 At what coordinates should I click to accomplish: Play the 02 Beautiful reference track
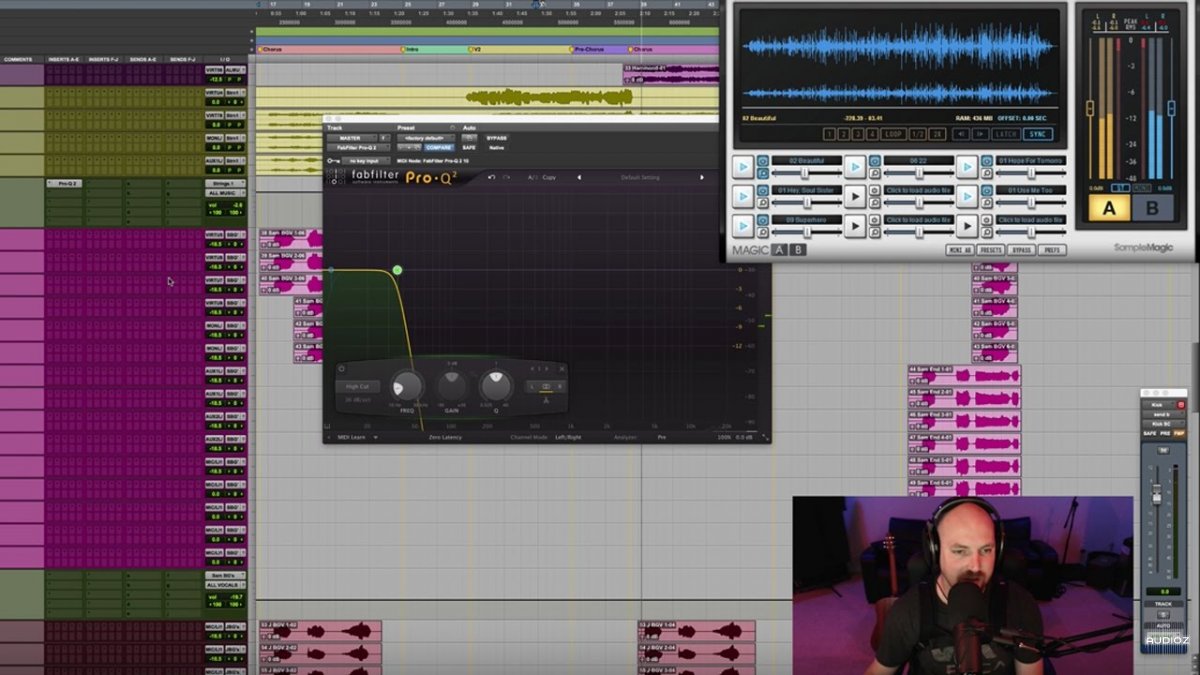[x=743, y=167]
